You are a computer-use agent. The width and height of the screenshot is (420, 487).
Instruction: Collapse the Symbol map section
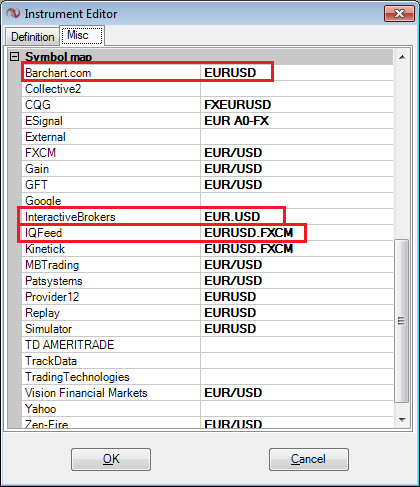(x=14, y=56)
